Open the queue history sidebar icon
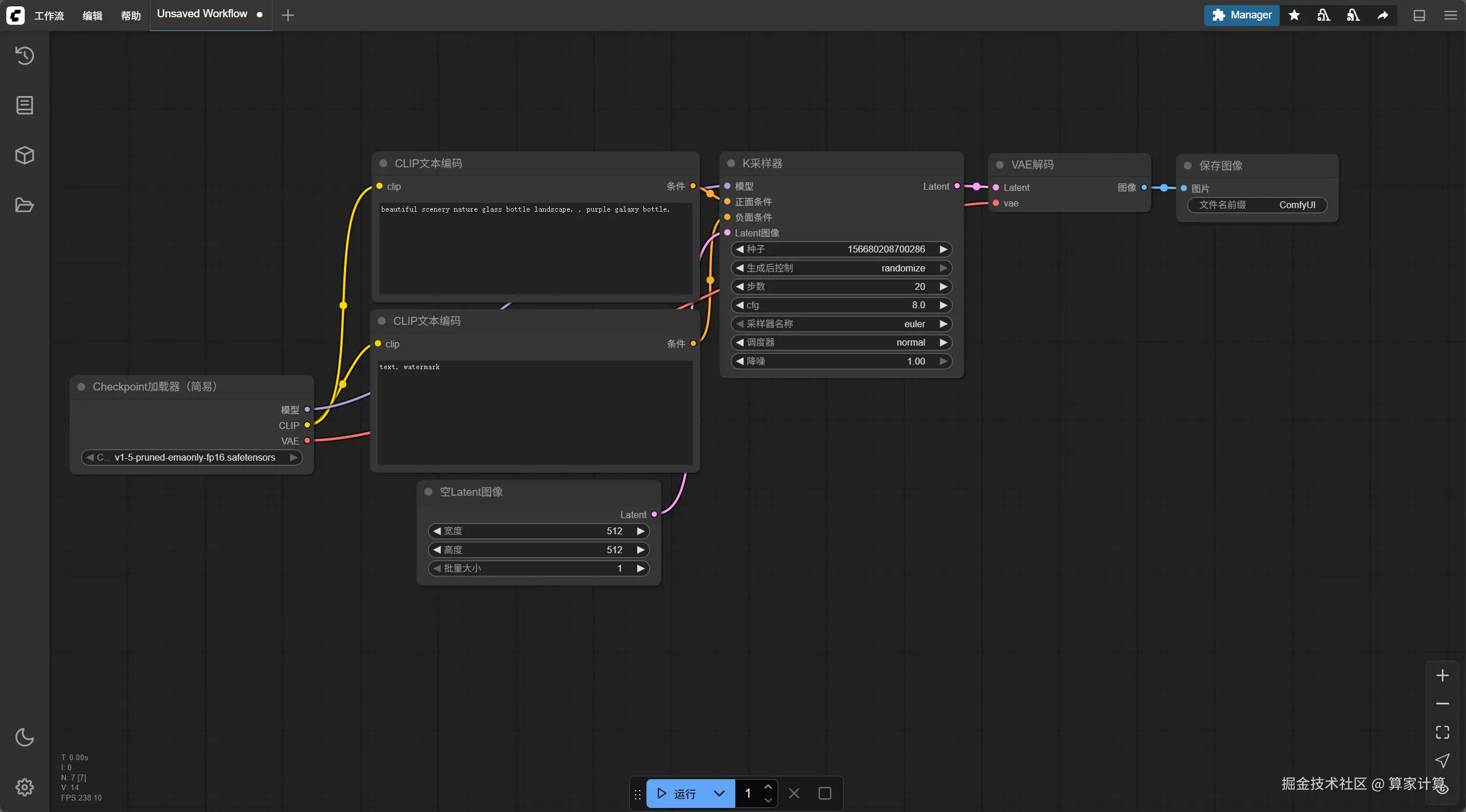The image size is (1466, 812). coord(24,56)
